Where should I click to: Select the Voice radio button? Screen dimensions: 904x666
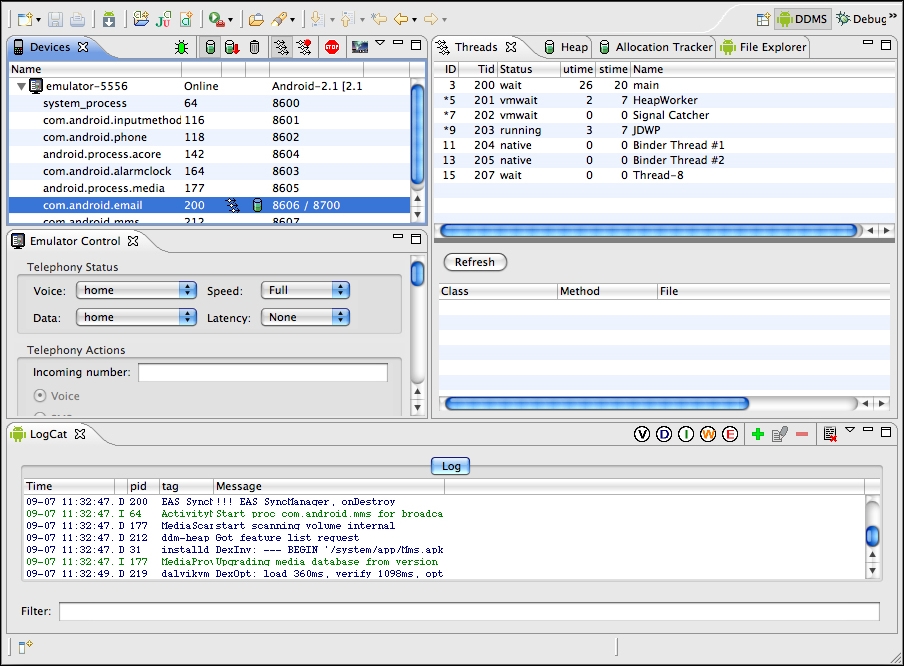(x=40, y=396)
